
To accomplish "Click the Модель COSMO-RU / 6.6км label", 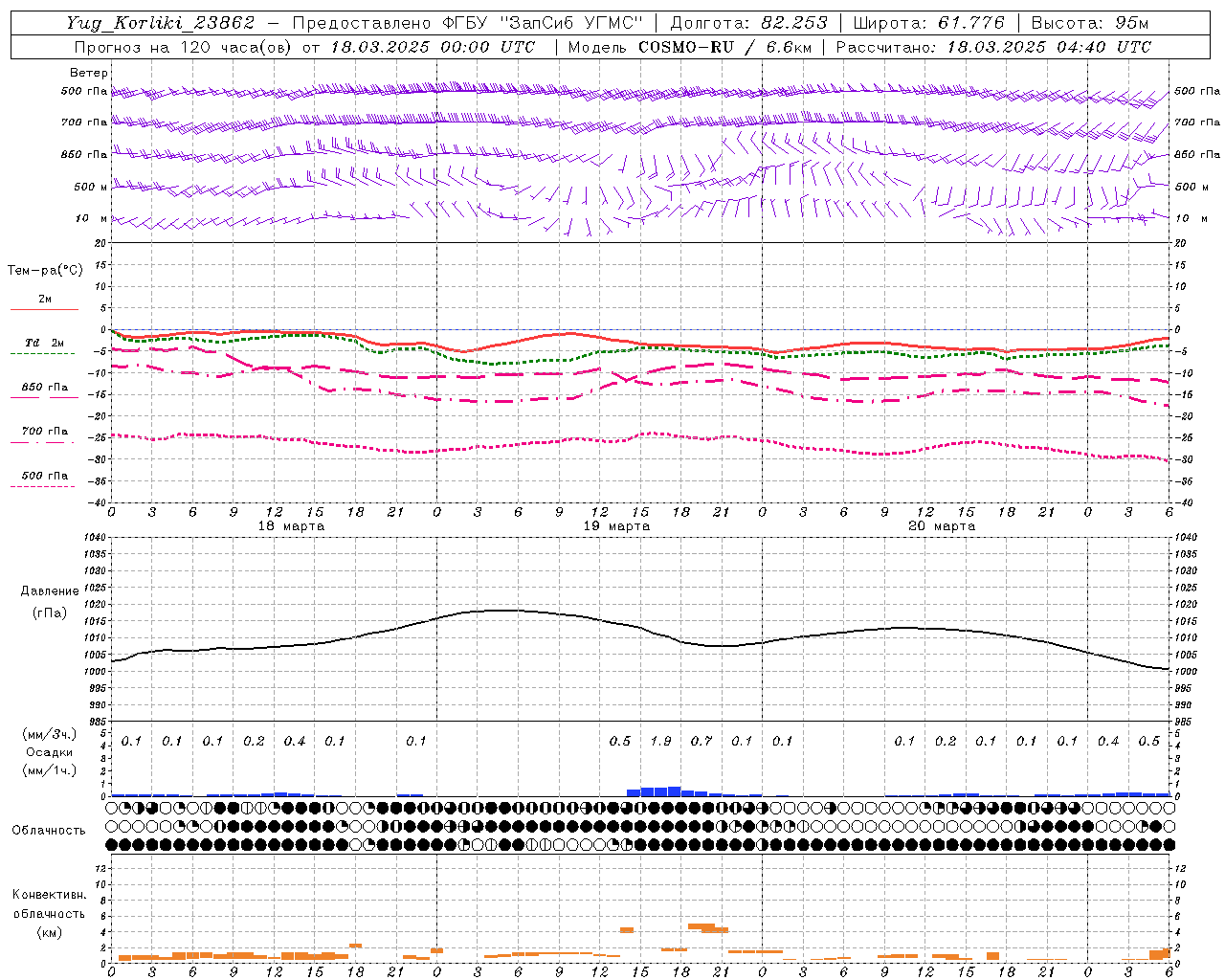I will pos(690,47).
